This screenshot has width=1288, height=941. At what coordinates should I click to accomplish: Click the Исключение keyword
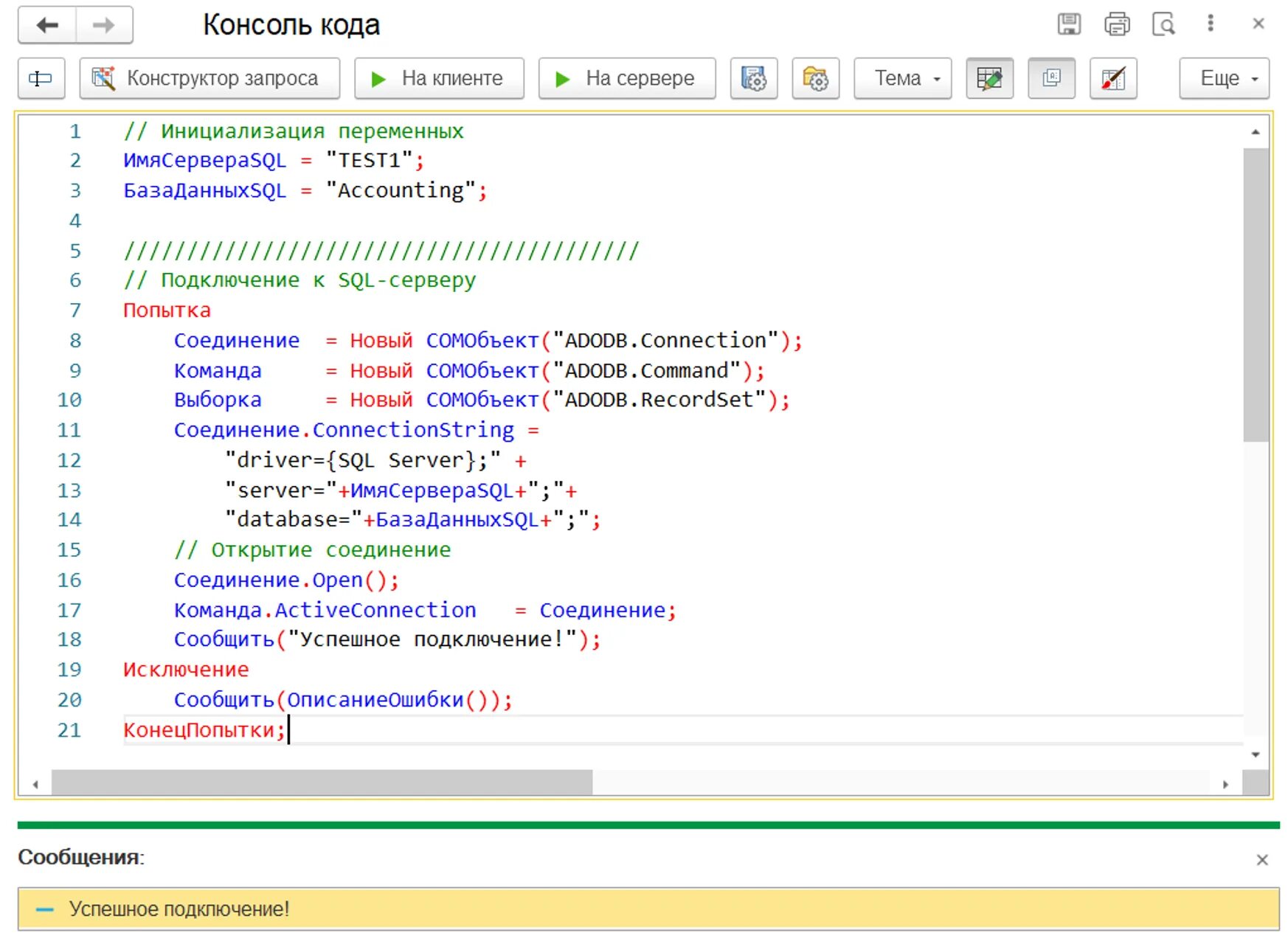[186, 670]
